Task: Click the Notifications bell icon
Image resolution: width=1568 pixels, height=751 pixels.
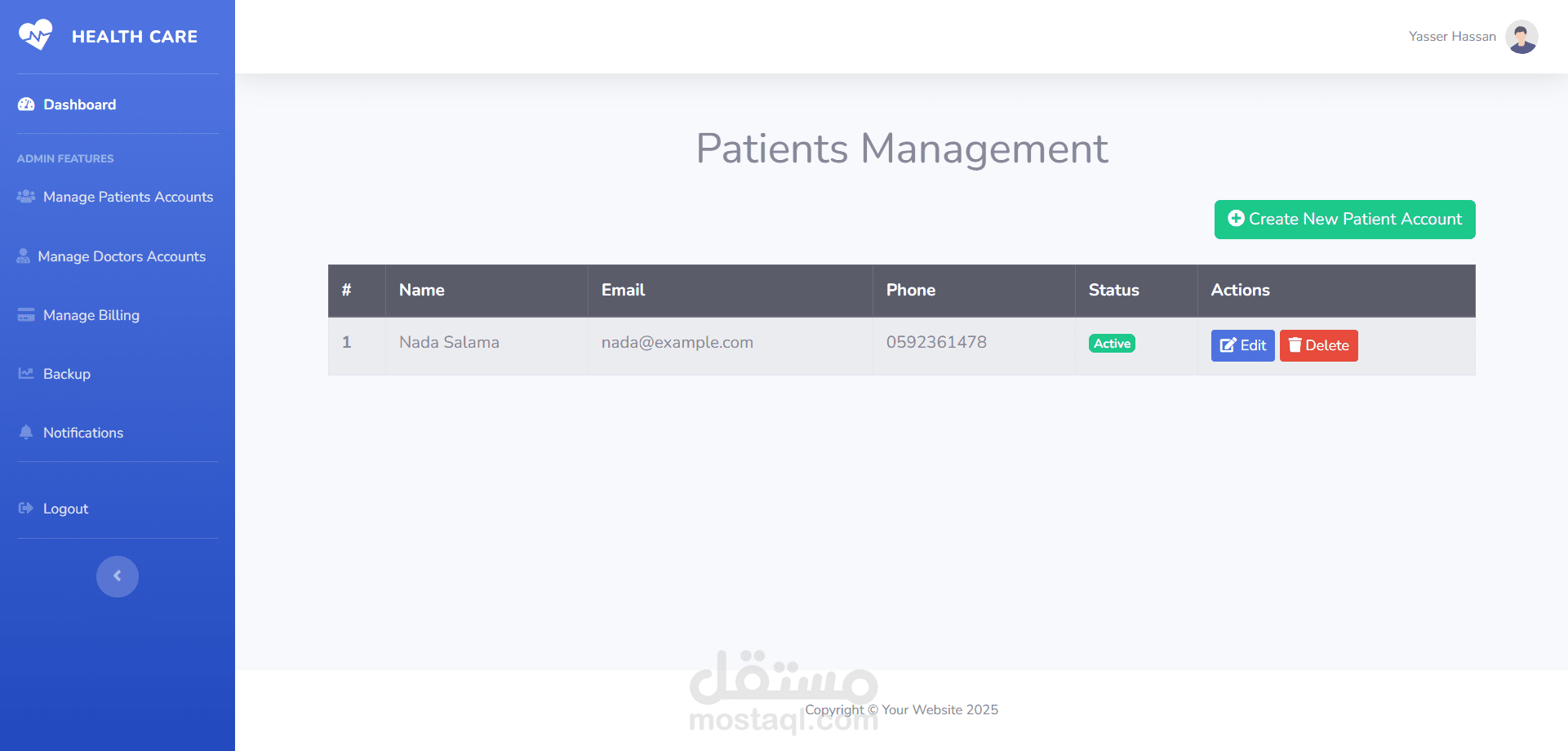Action: click(x=26, y=433)
